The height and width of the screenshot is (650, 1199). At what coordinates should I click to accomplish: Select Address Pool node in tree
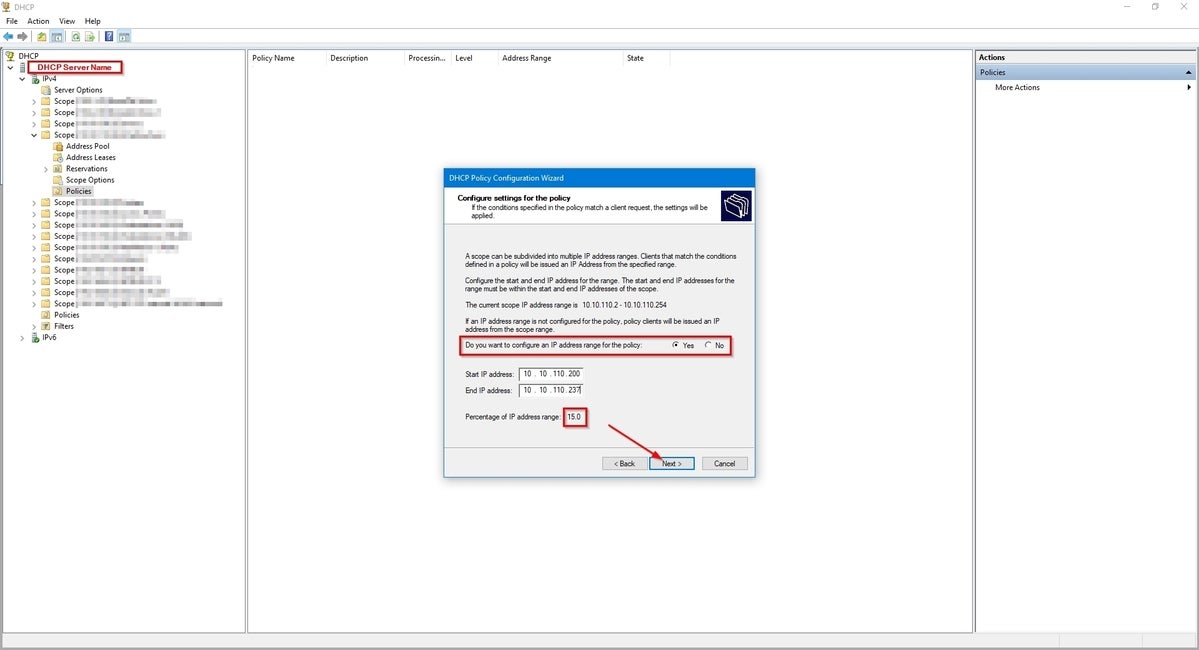[x=87, y=146]
